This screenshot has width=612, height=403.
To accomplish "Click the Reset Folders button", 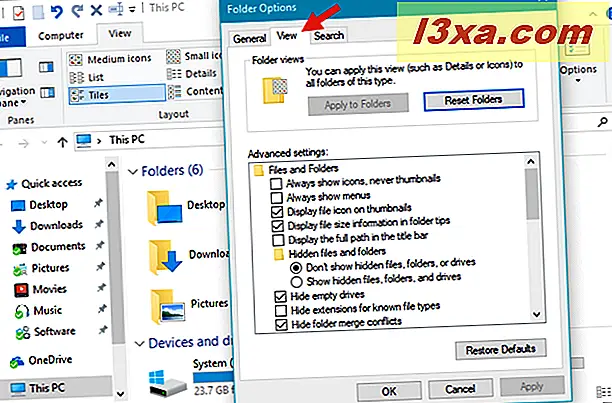I will (x=473, y=100).
